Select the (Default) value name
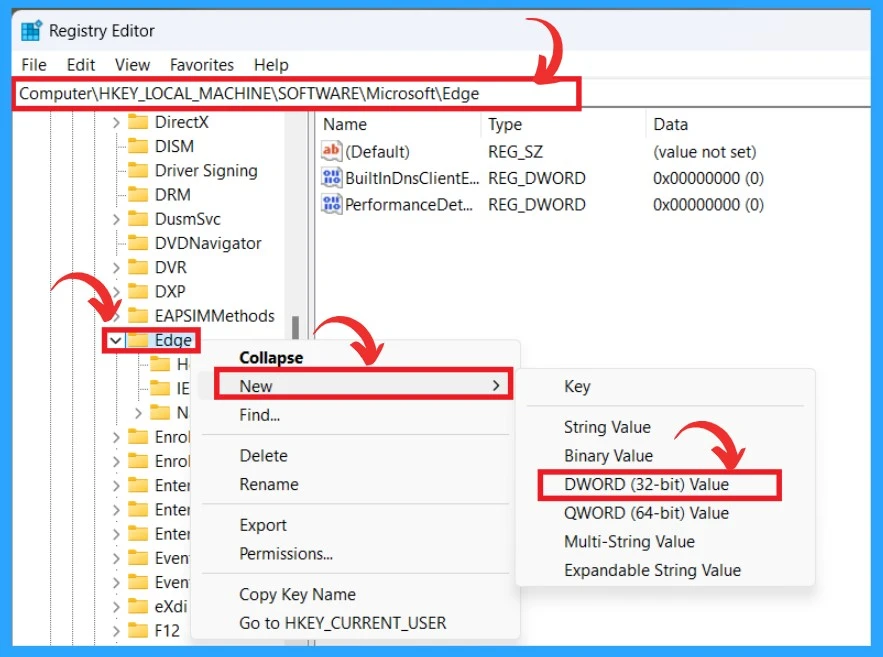 (x=377, y=151)
